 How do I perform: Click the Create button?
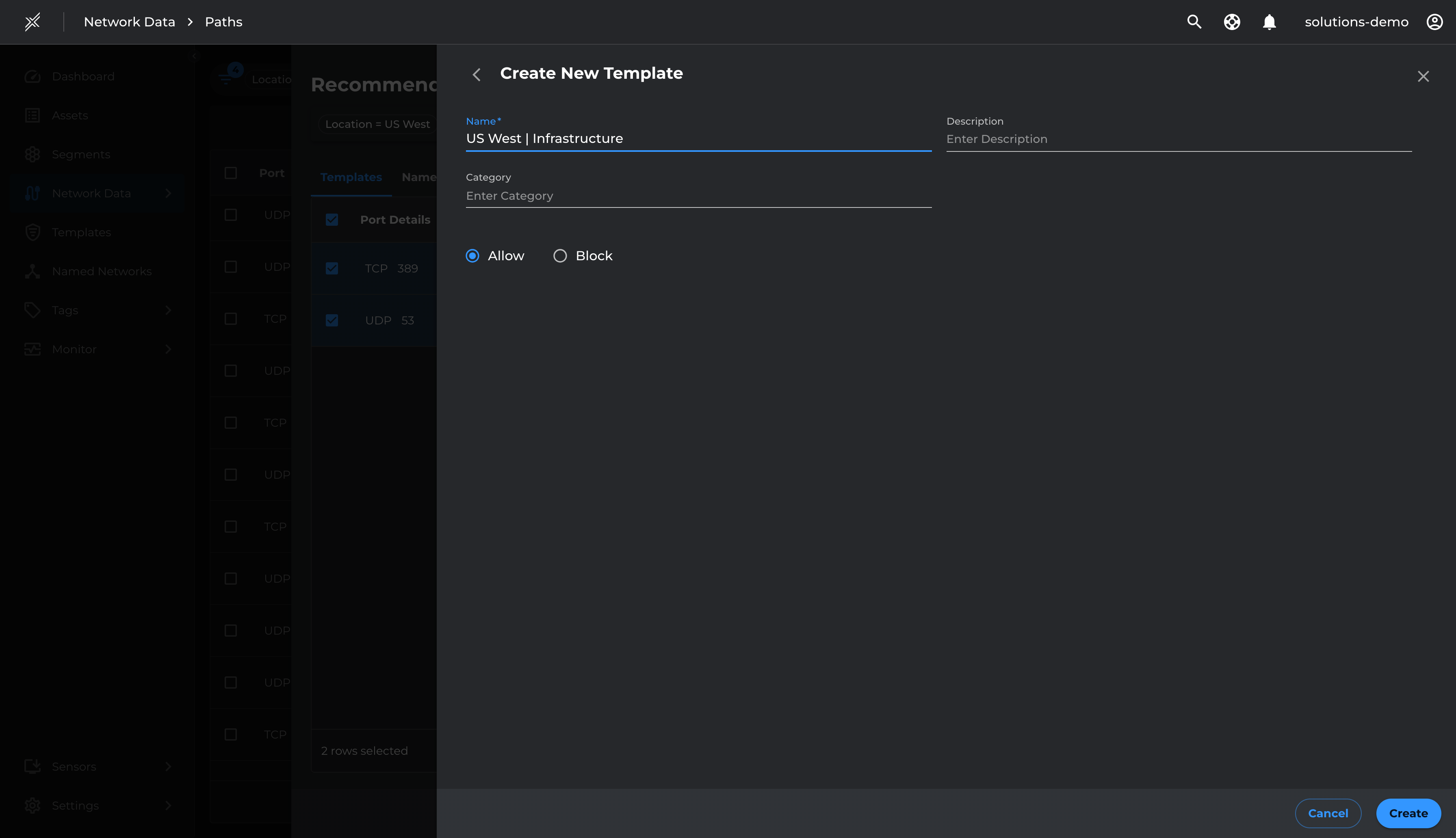point(1408,813)
